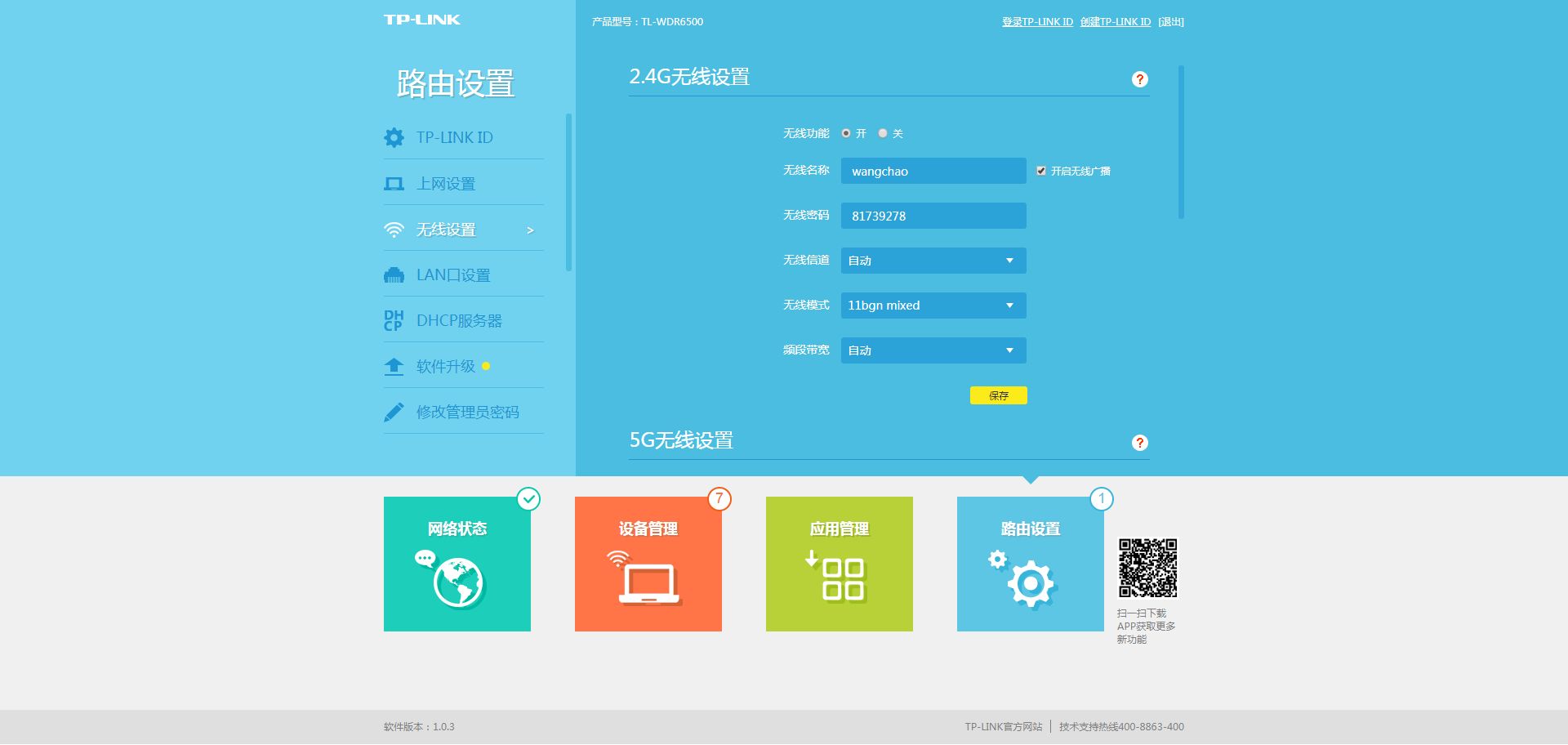Open help for 2.4G无线设置
The image size is (1568, 745).
(1140, 79)
